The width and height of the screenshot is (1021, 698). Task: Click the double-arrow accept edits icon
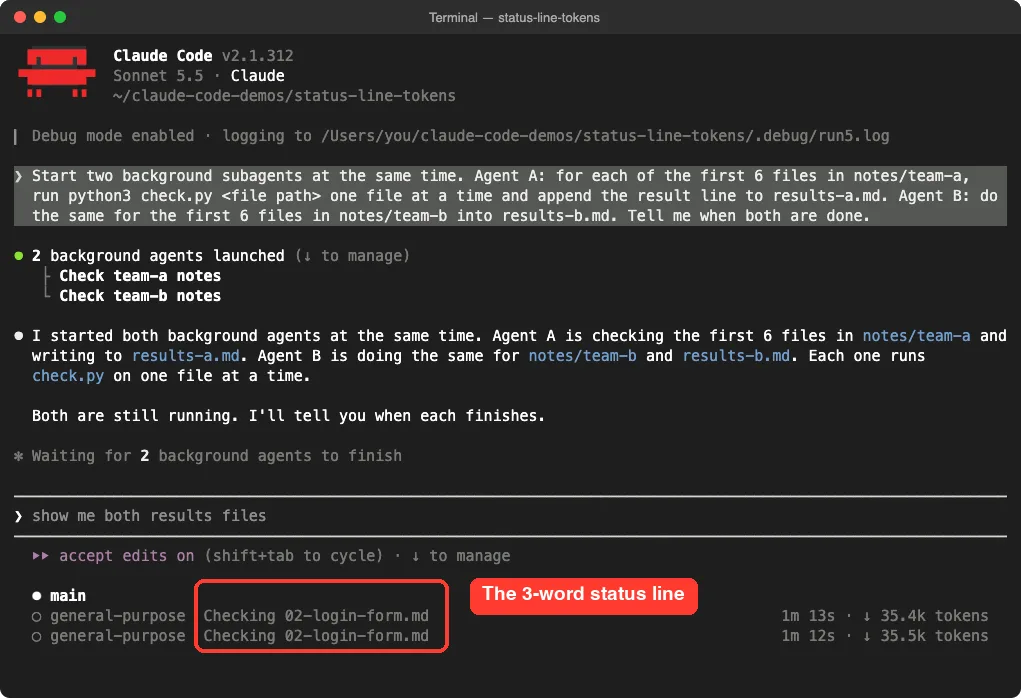coord(40,556)
